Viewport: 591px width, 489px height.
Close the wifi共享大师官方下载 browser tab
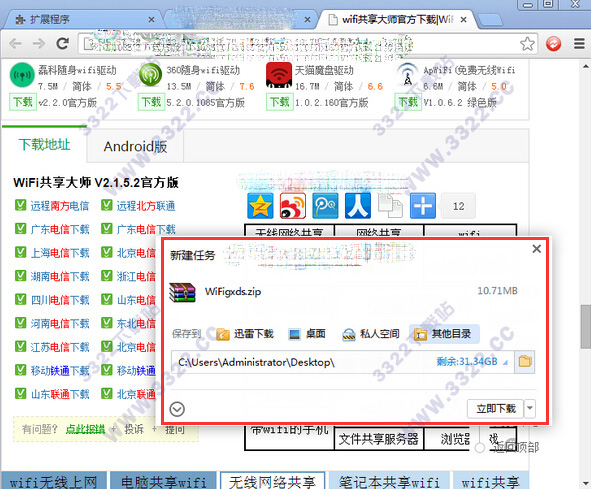(x=464, y=20)
